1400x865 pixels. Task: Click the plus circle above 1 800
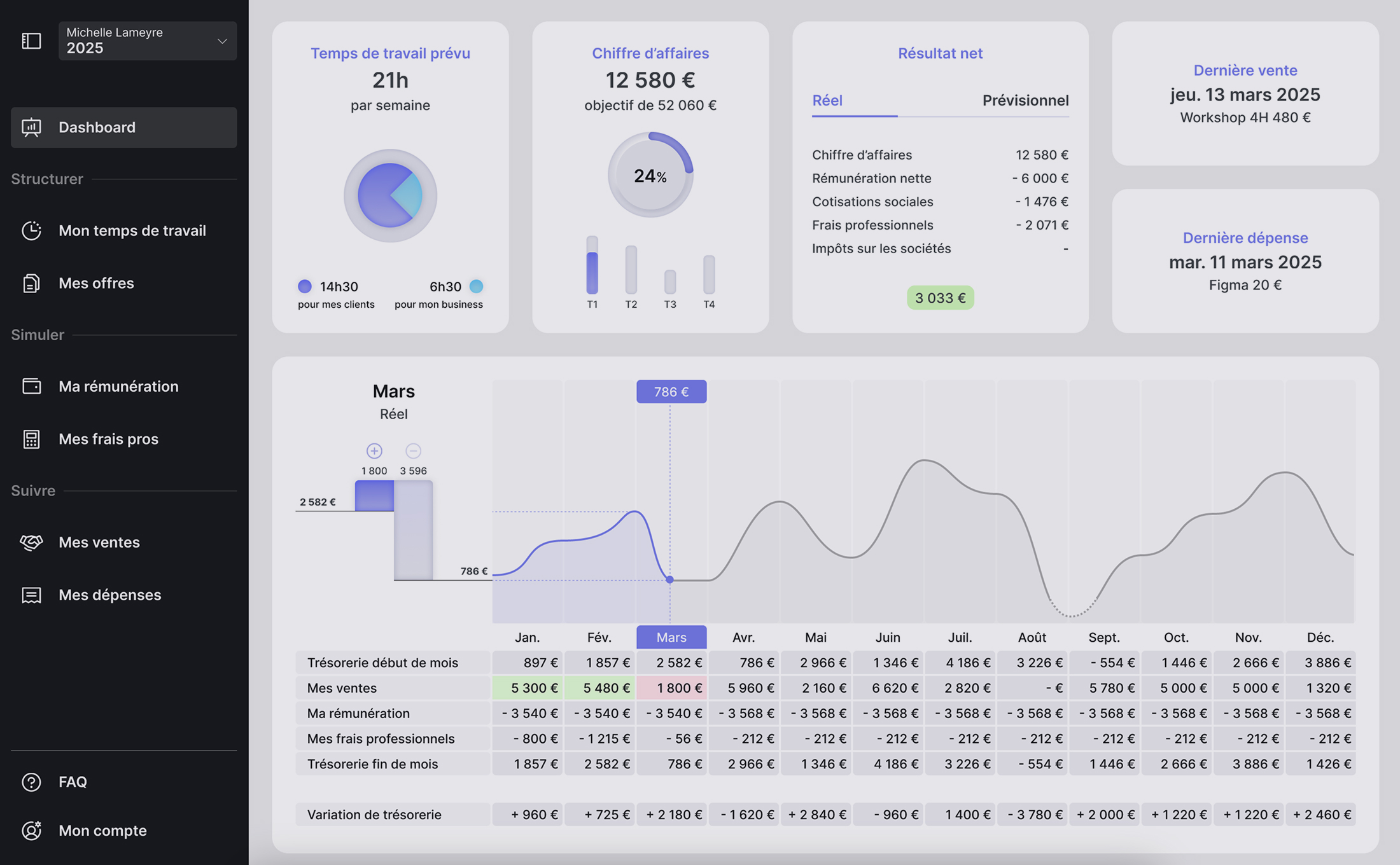coord(374,451)
